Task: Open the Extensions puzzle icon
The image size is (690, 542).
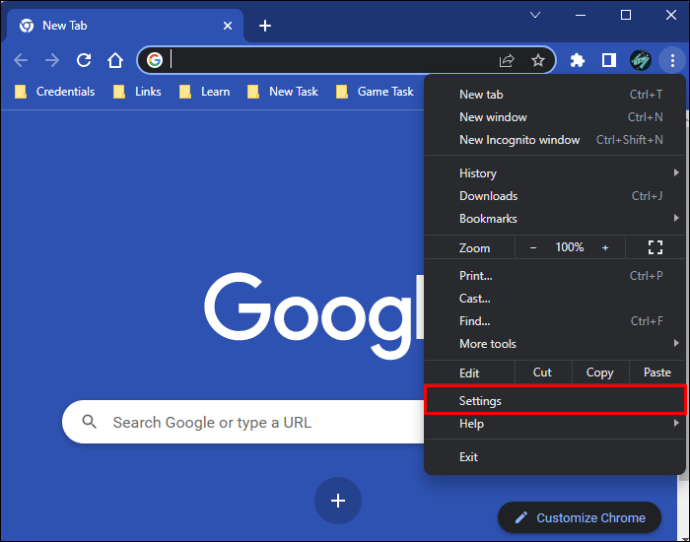Action: click(577, 60)
